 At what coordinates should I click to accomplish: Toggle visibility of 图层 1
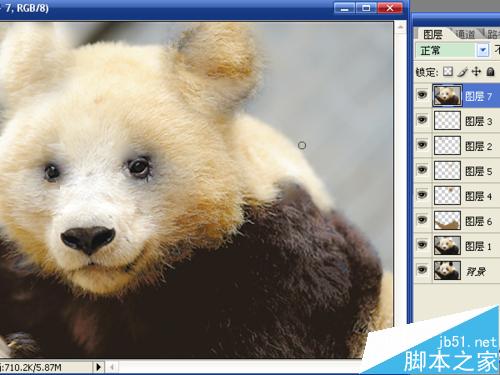pos(422,245)
